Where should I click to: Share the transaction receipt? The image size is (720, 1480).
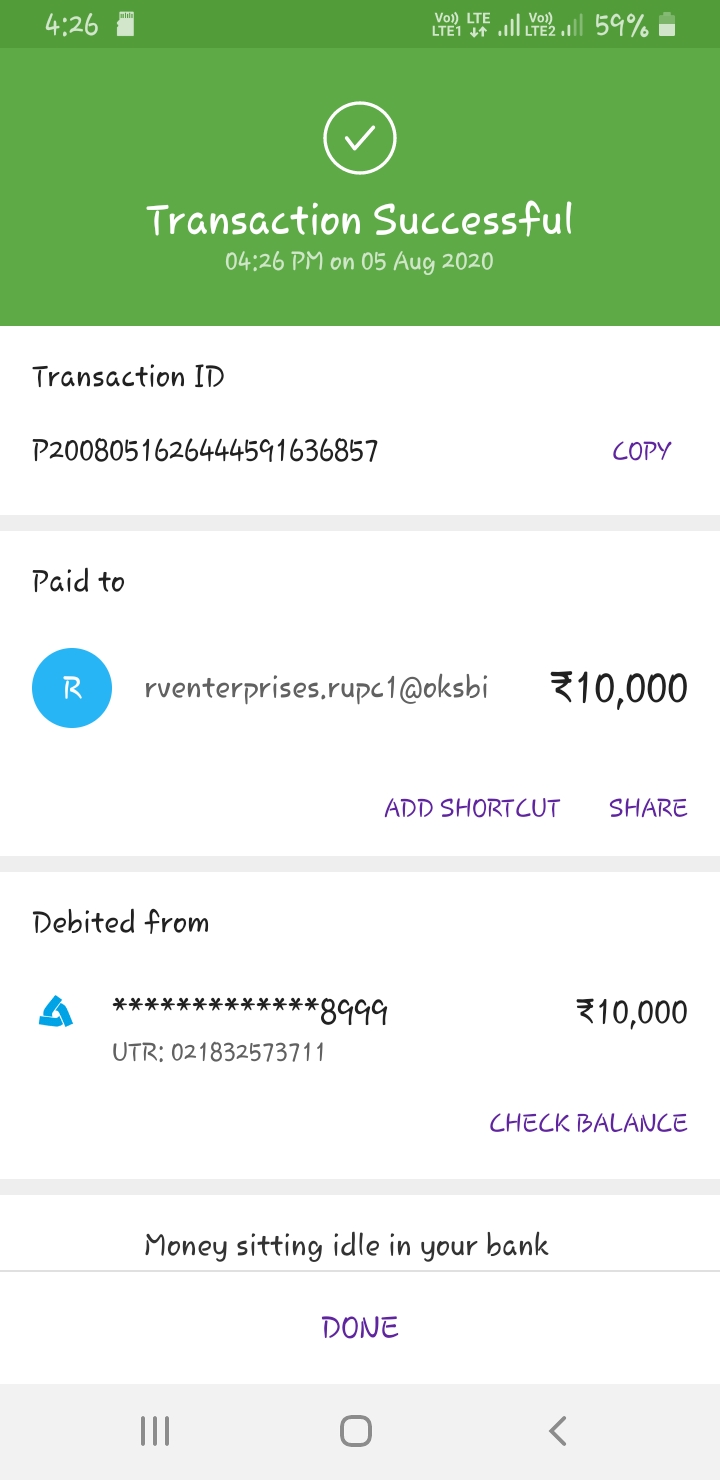[x=648, y=808]
